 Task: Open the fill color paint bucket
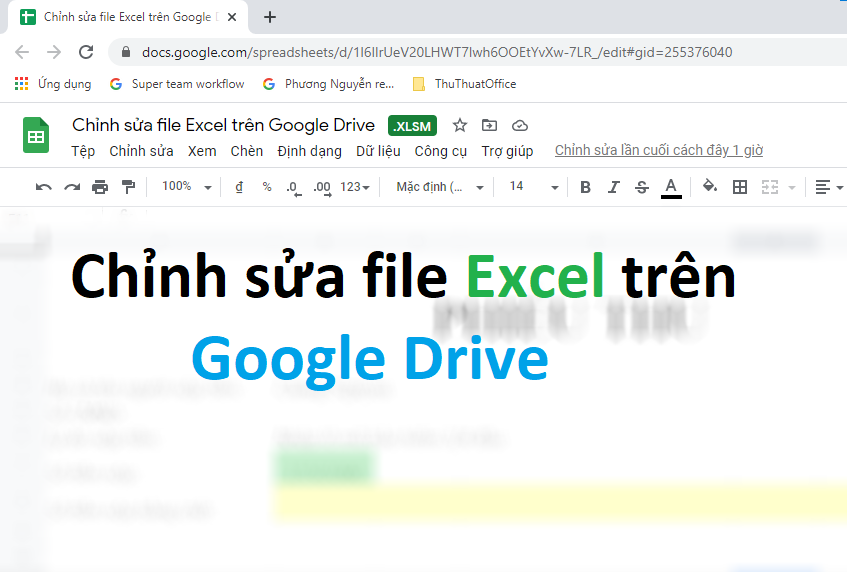710,187
